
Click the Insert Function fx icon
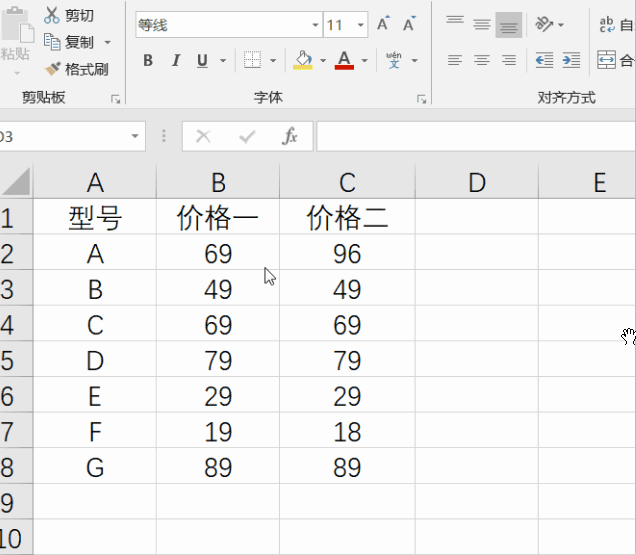pyautogui.click(x=290, y=136)
